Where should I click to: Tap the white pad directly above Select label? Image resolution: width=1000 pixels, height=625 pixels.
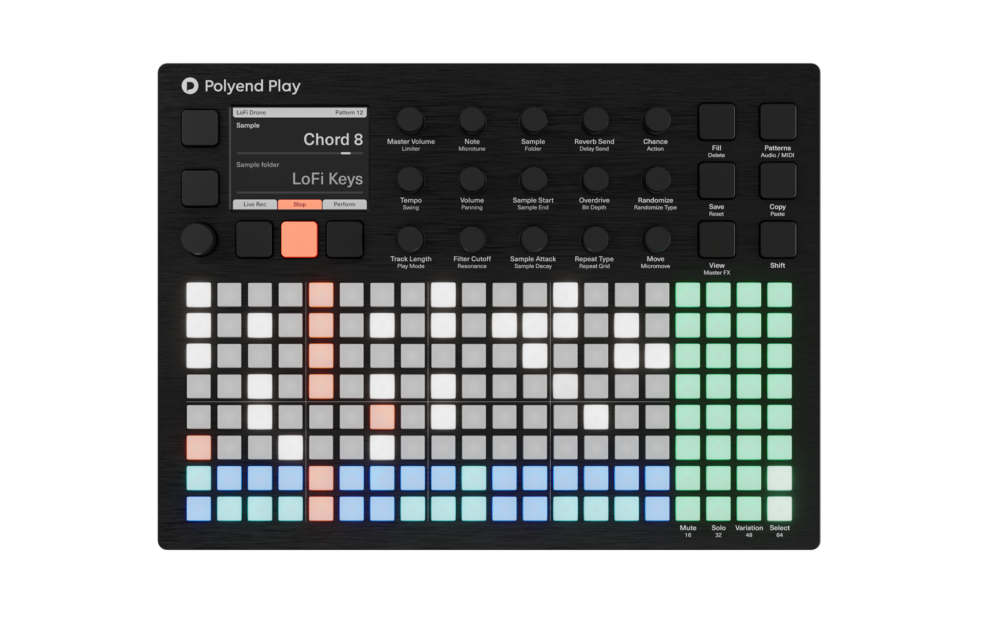point(779,508)
